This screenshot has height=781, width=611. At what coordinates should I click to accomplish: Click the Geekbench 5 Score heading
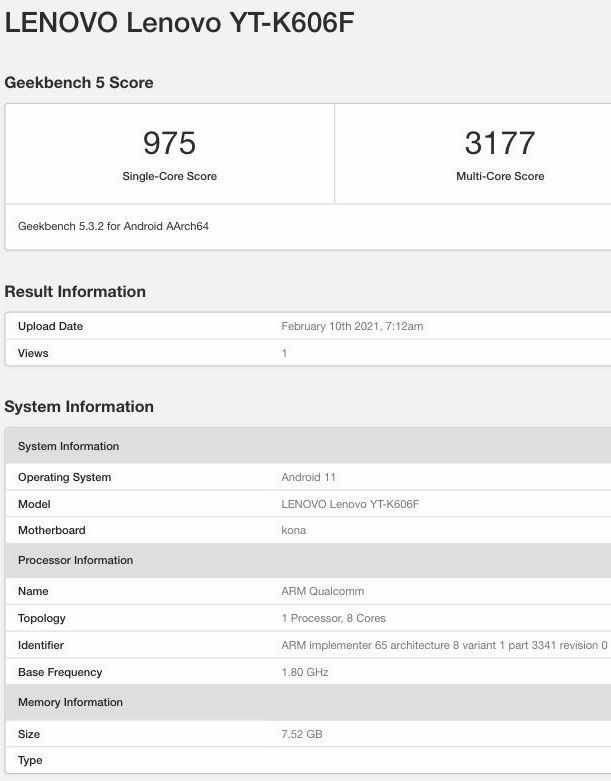(79, 82)
